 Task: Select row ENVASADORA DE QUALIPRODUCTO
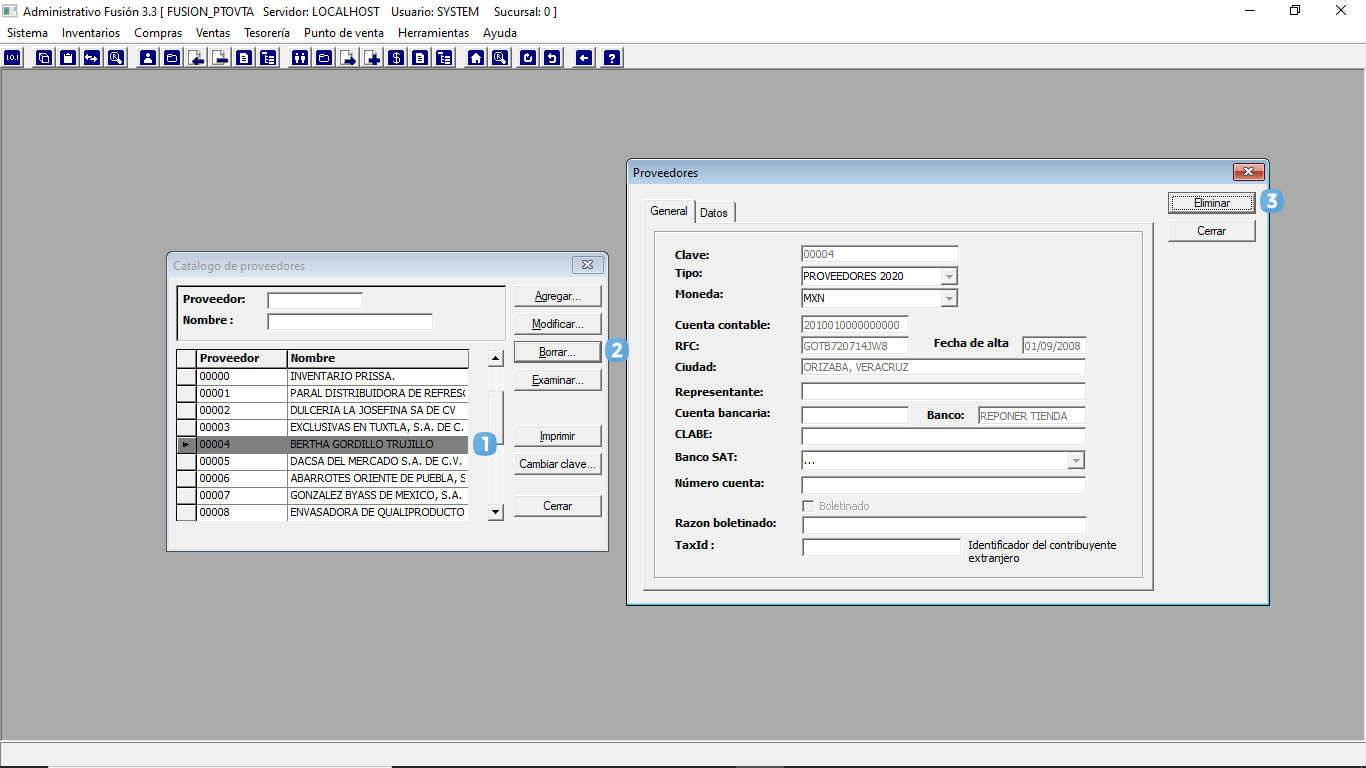point(322,512)
